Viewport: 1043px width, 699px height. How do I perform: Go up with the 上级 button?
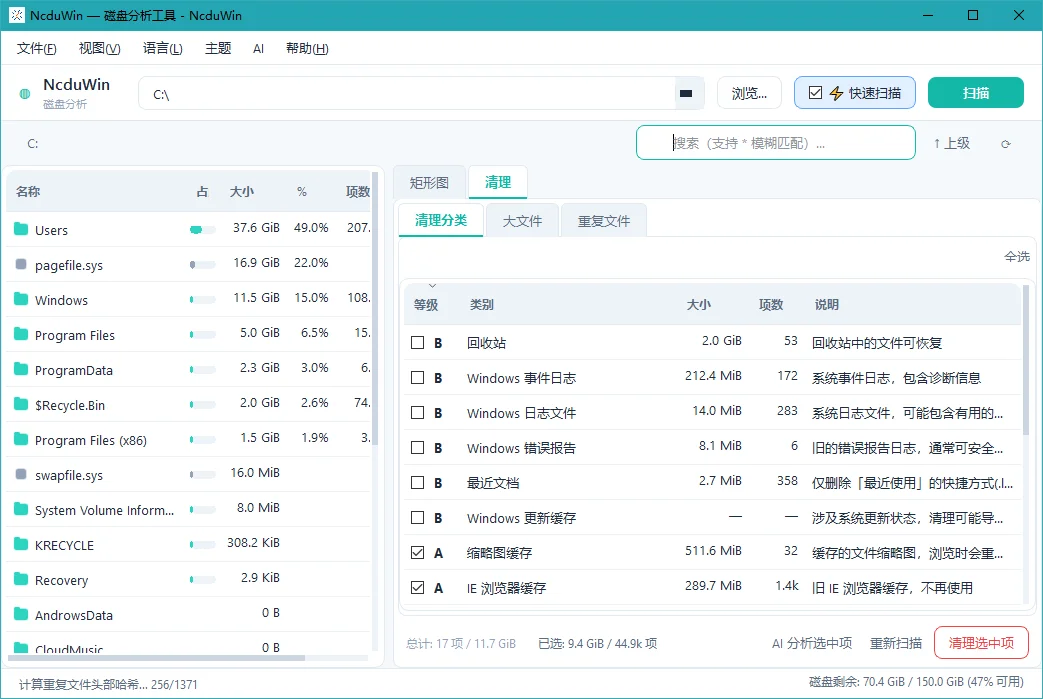point(952,143)
